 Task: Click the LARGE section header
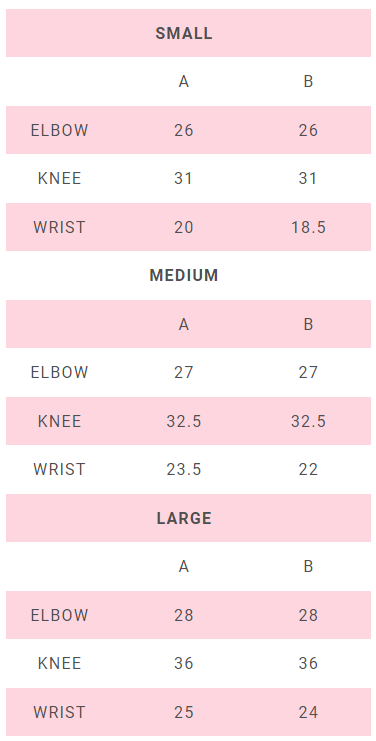[184, 518]
